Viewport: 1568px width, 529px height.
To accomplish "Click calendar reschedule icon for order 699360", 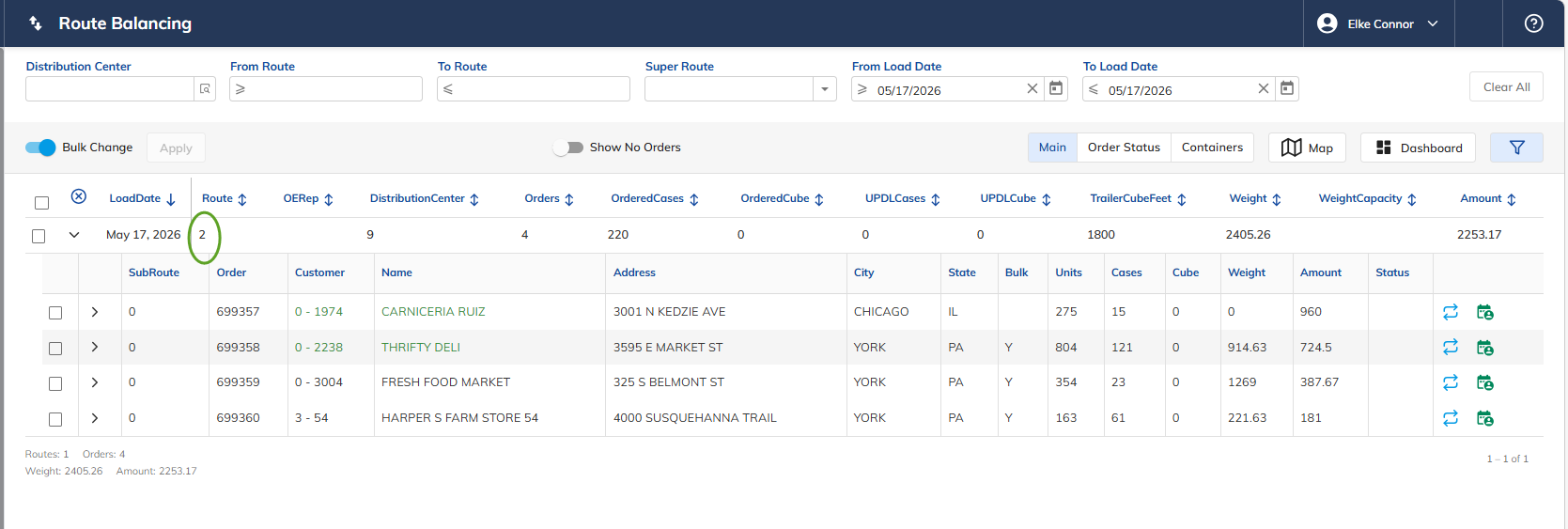I will coord(1485,418).
